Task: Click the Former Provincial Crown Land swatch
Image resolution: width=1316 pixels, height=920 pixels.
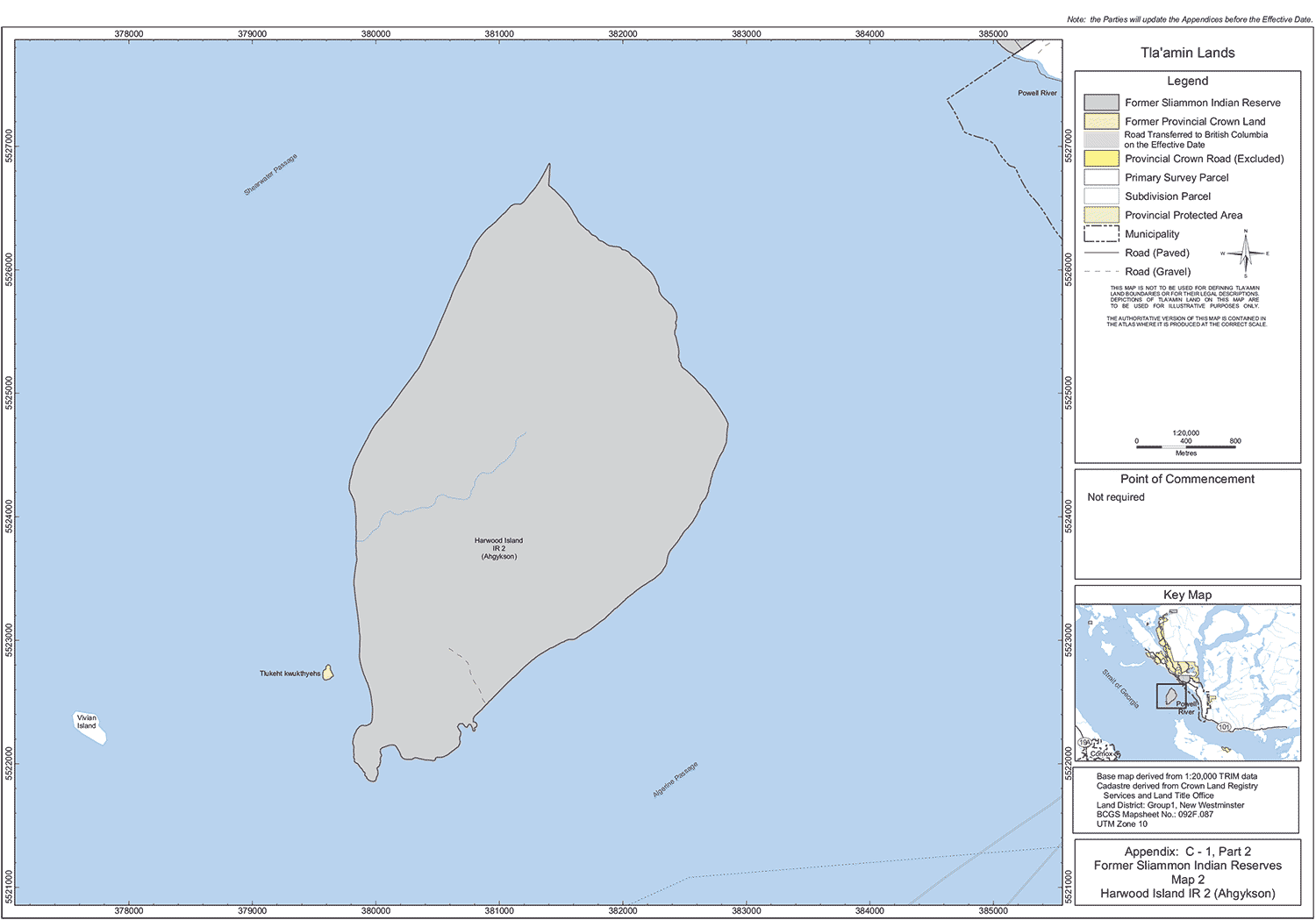Action: (1101, 121)
